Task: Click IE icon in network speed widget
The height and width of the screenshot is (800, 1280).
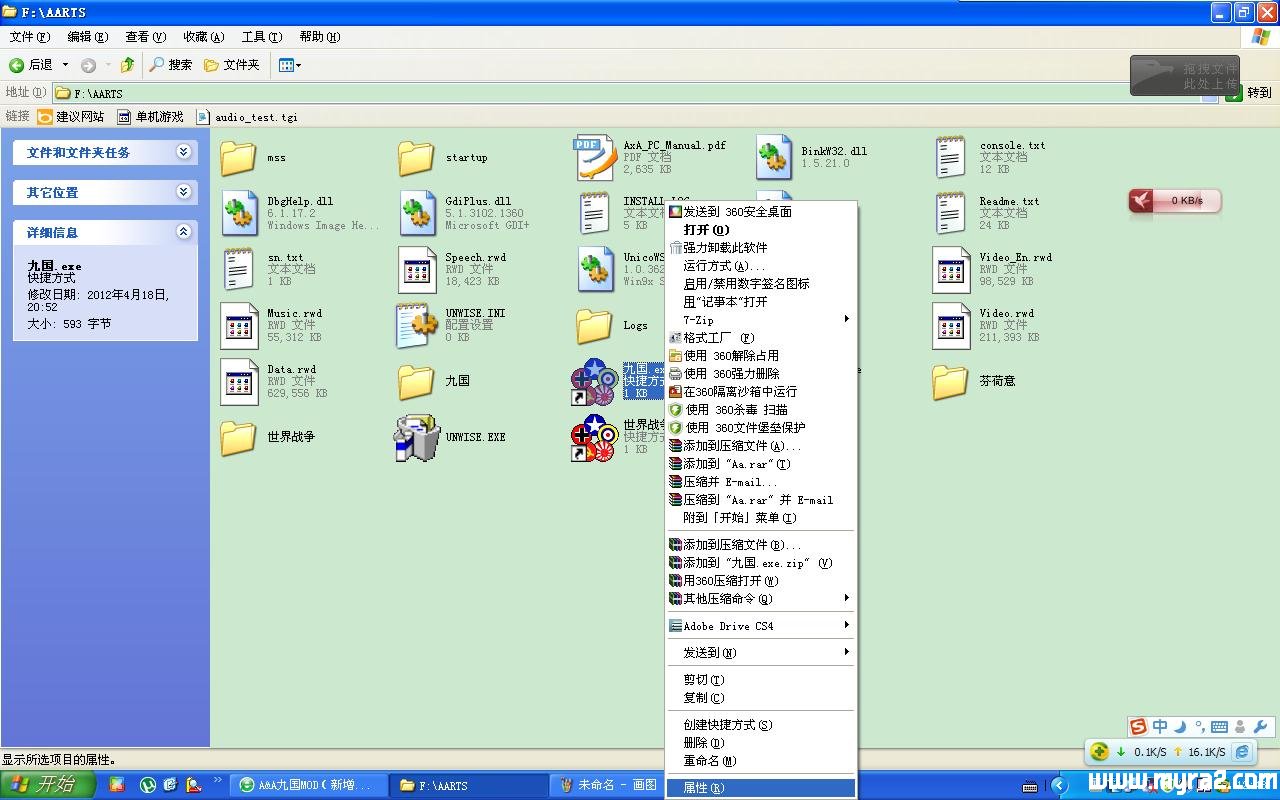Action: 1242,752
